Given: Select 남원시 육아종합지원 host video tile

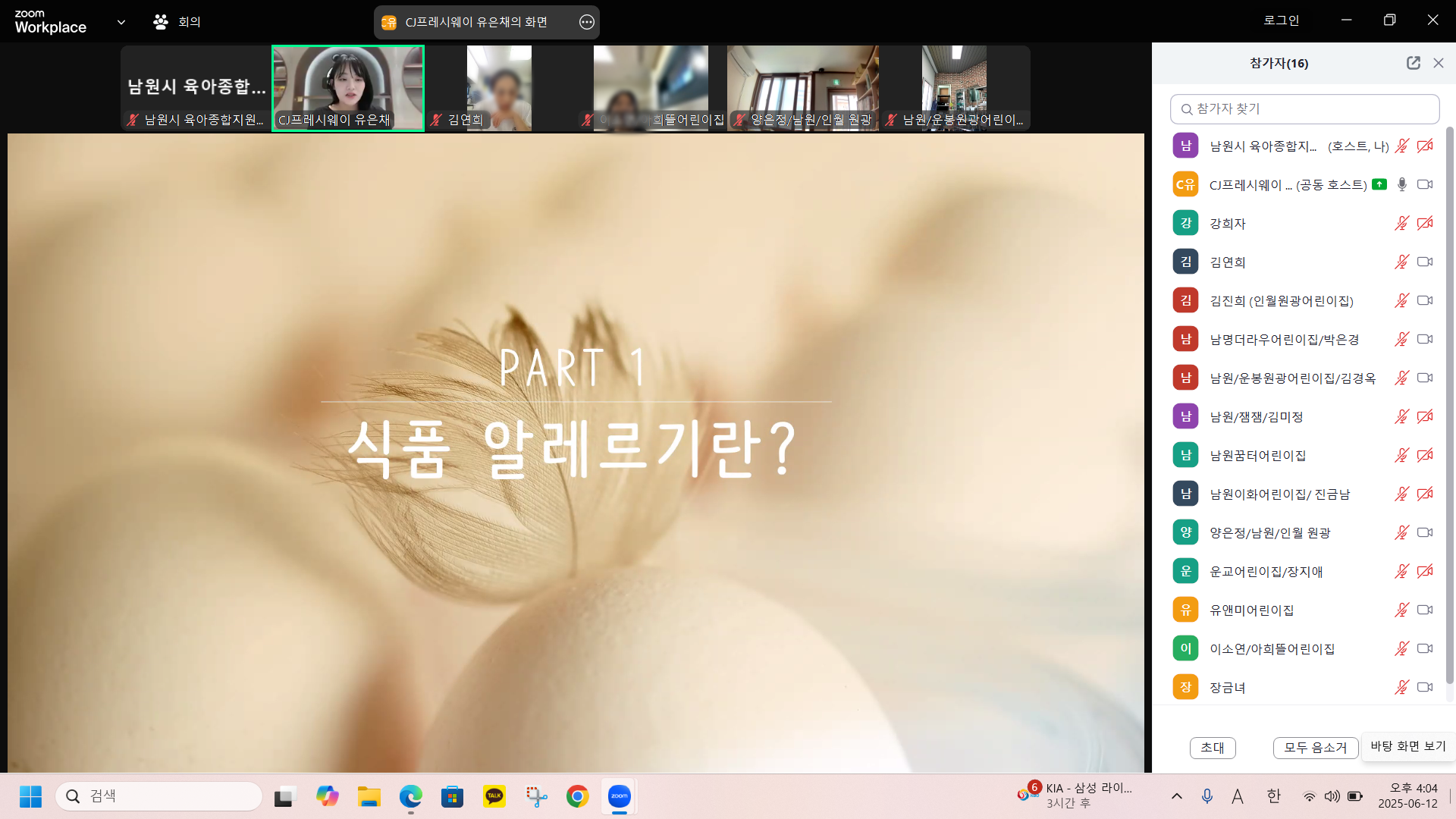Looking at the screenshot, I should point(196,88).
